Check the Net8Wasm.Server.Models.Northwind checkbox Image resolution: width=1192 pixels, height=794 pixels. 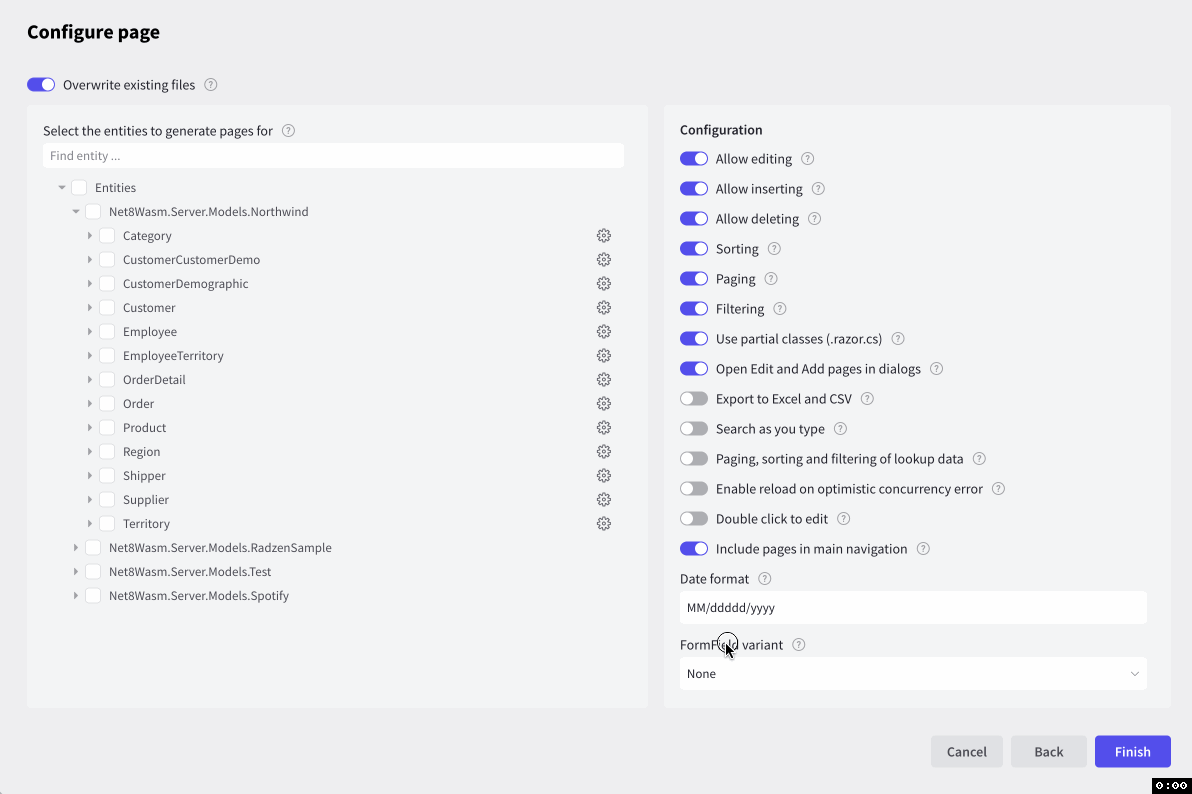click(x=93, y=211)
